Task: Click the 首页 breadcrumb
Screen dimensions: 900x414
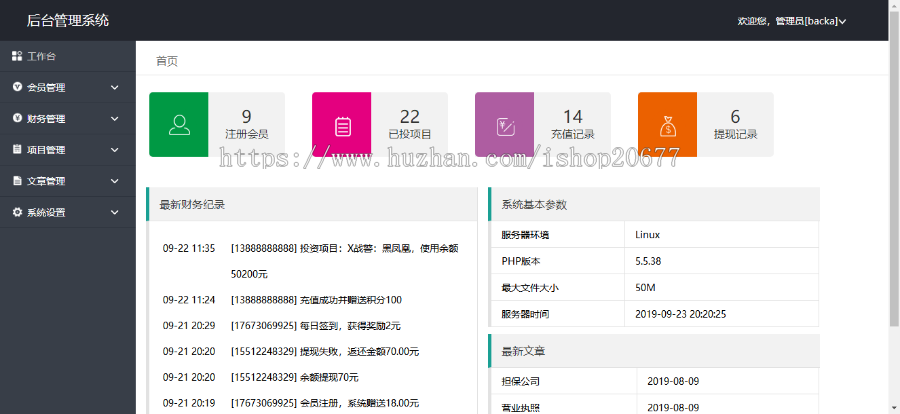Action: tap(167, 61)
